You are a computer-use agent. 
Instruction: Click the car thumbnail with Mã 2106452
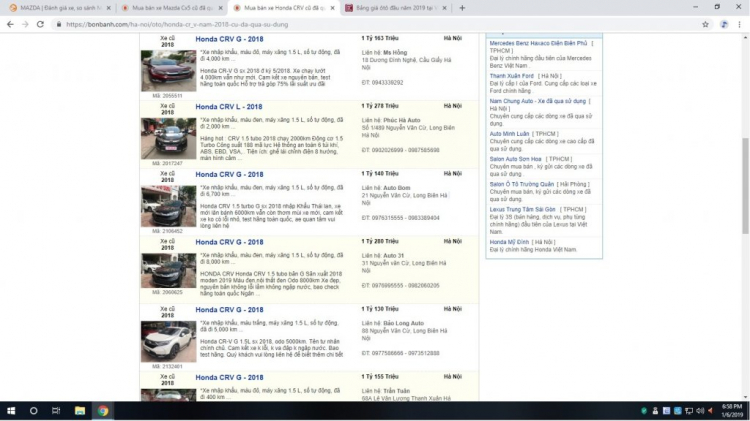tap(168, 206)
